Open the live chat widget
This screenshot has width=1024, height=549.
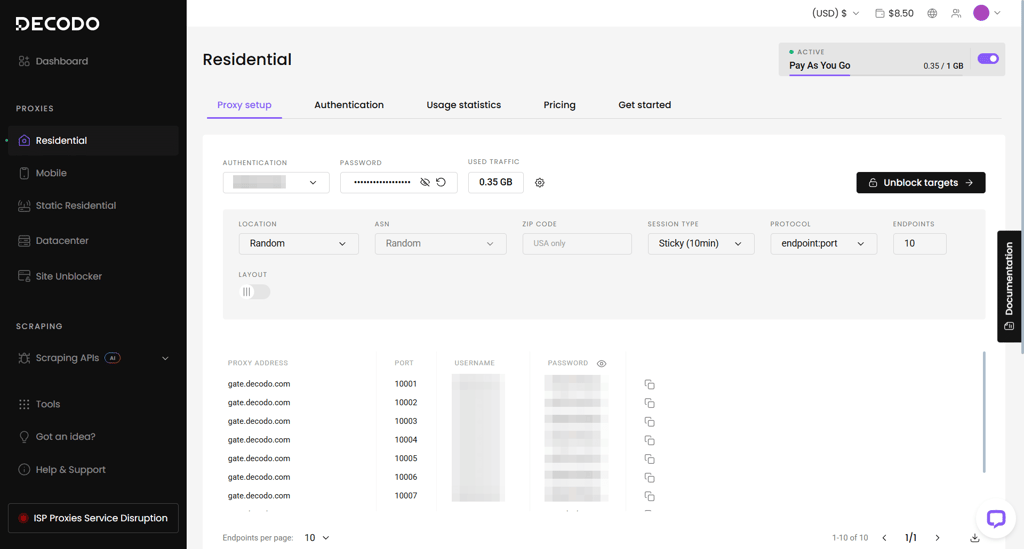point(995,519)
